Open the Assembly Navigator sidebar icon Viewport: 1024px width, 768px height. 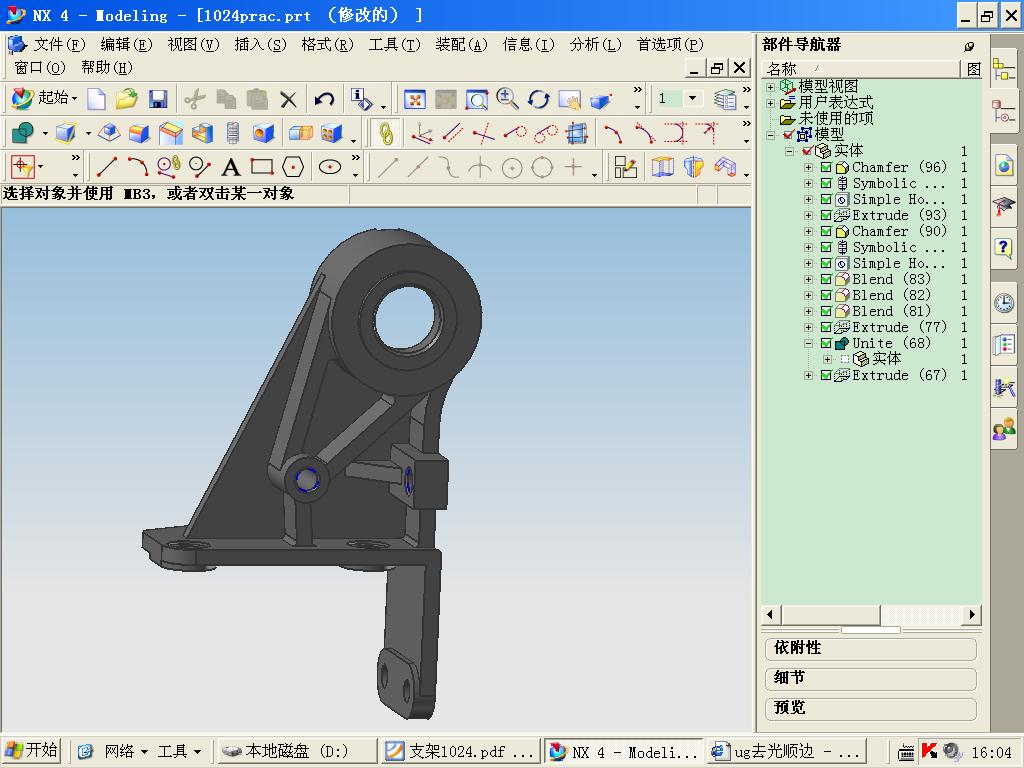tap(1003, 69)
